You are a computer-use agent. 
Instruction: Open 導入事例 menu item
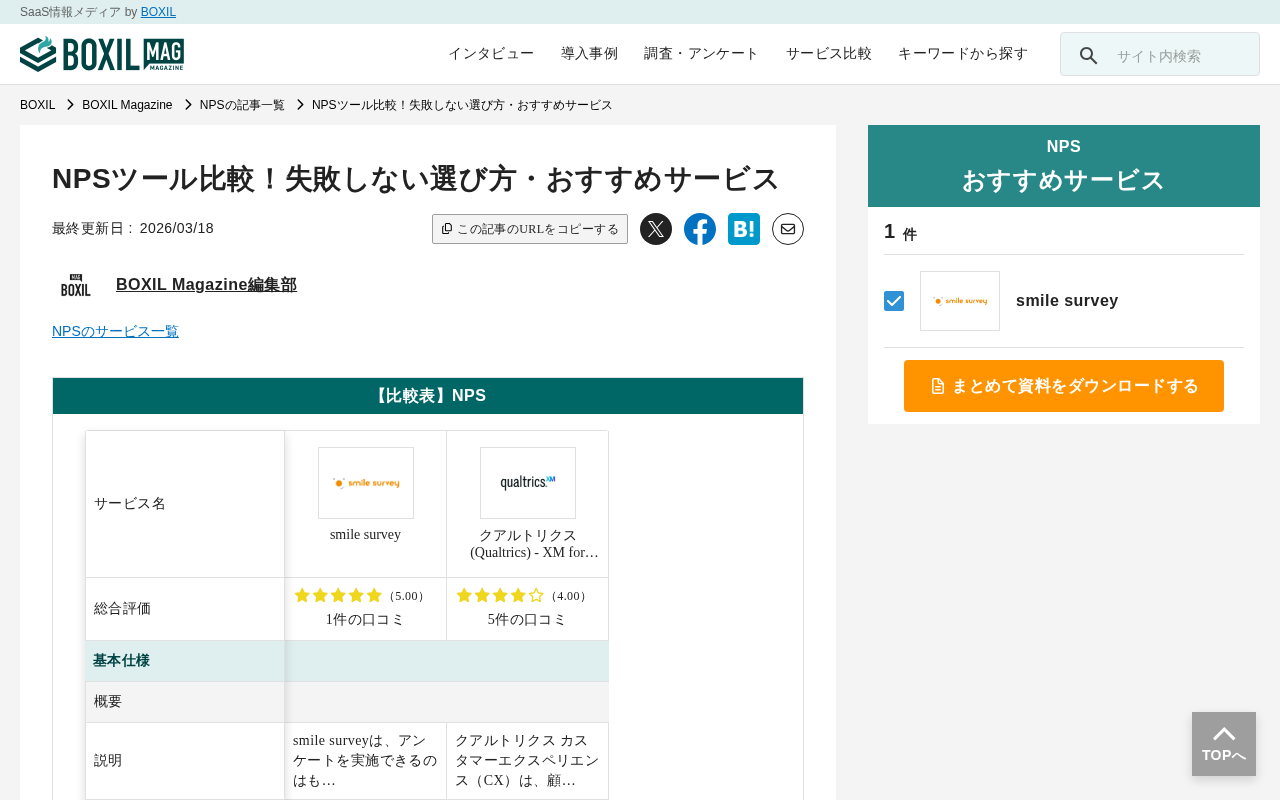tap(589, 54)
